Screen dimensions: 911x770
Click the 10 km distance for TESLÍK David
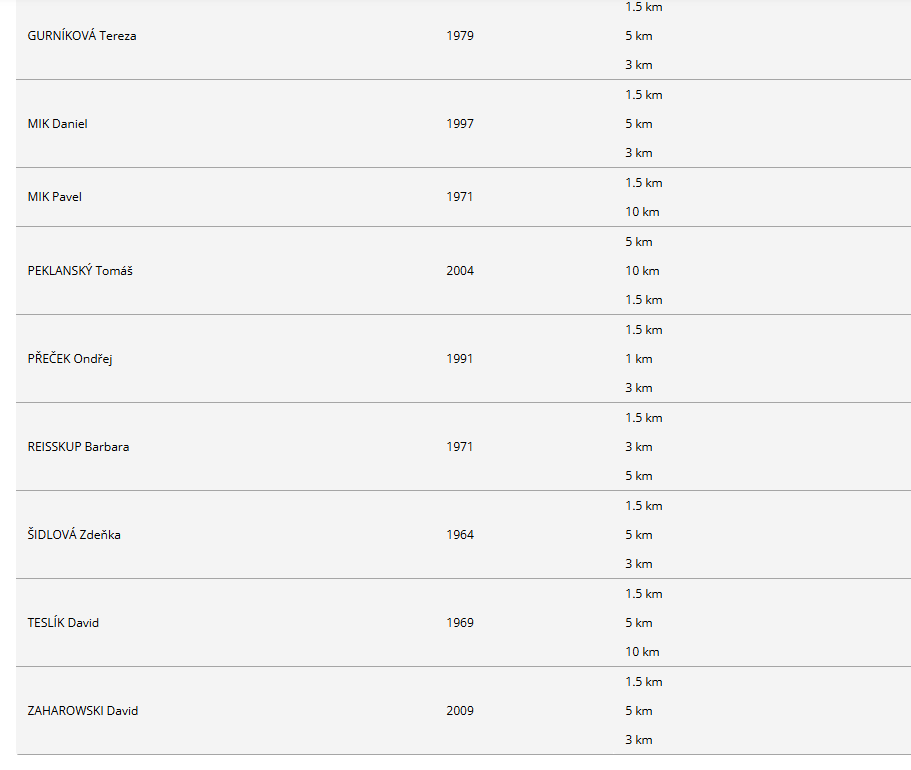(643, 652)
